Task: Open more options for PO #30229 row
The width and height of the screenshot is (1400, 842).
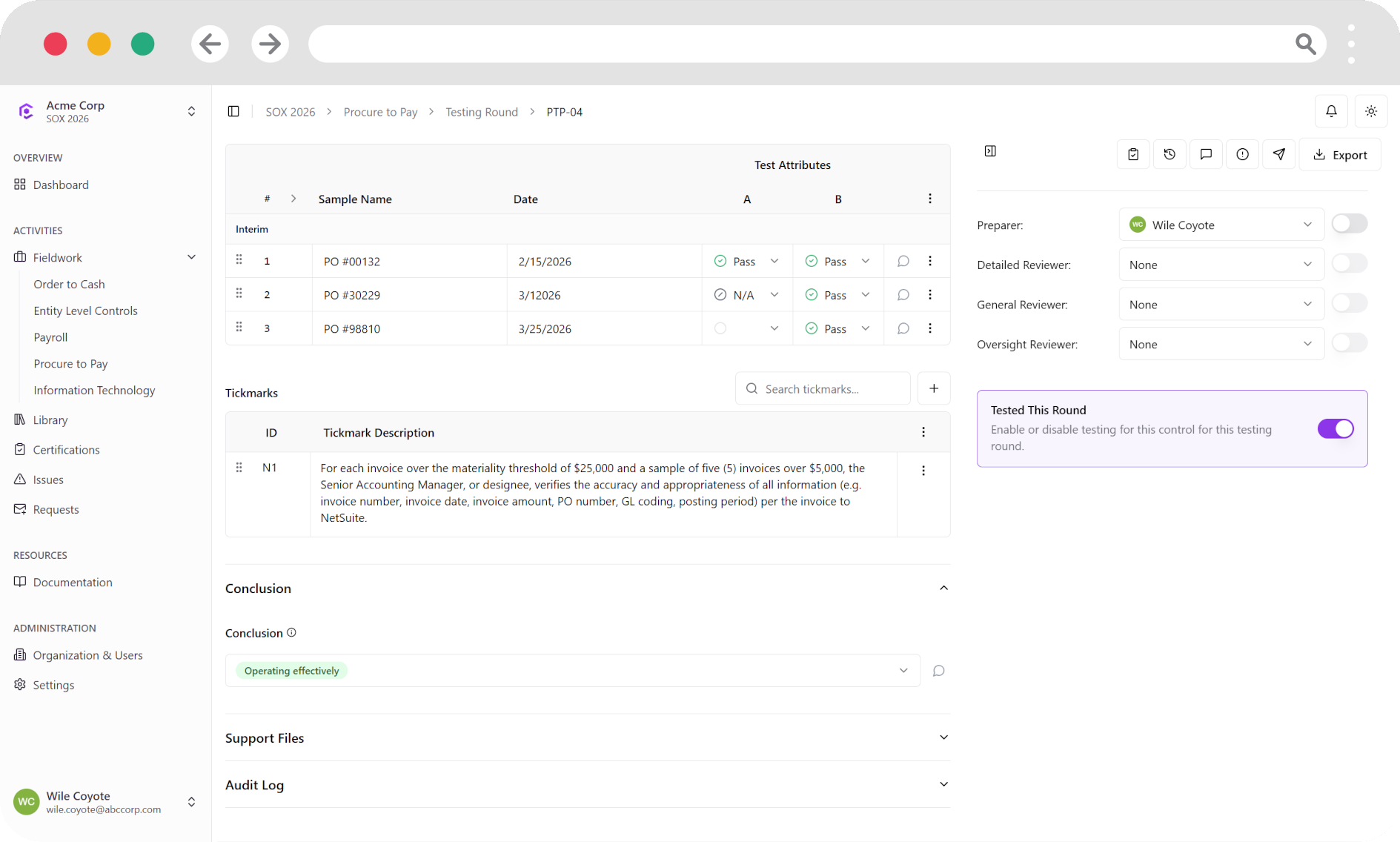Action: [x=930, y=295]
